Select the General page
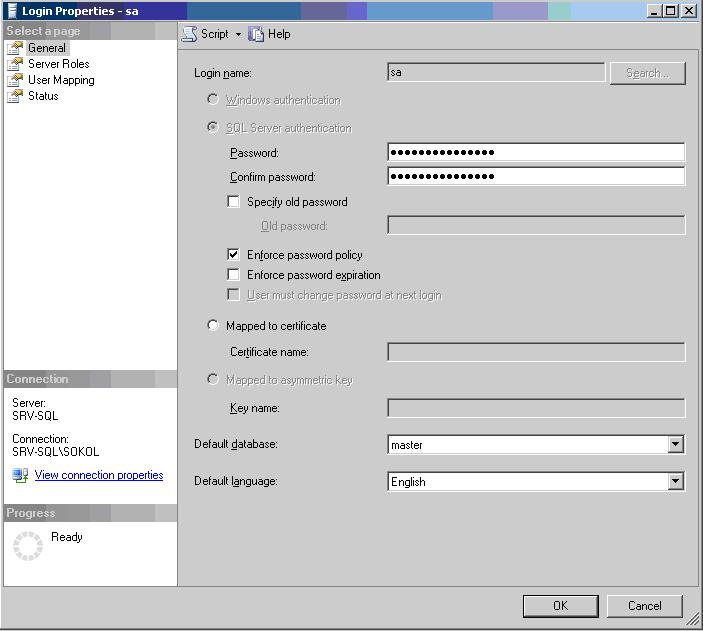 [x=47, y=48]
